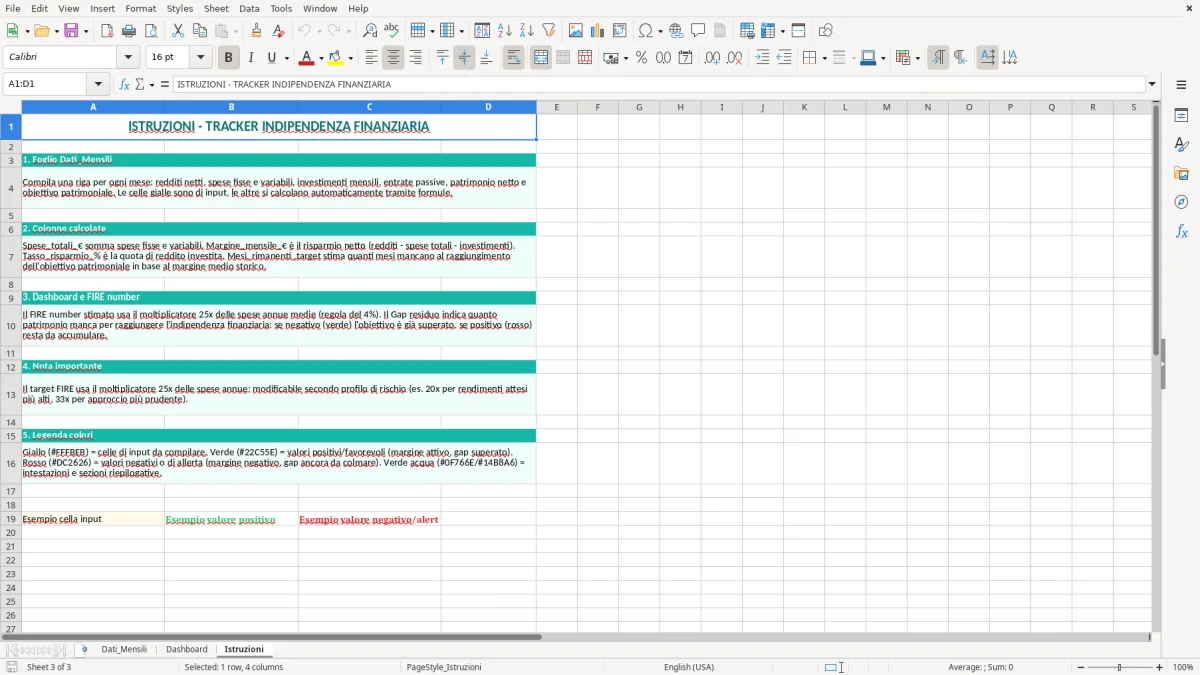Click the Print icon

(129, 31)
